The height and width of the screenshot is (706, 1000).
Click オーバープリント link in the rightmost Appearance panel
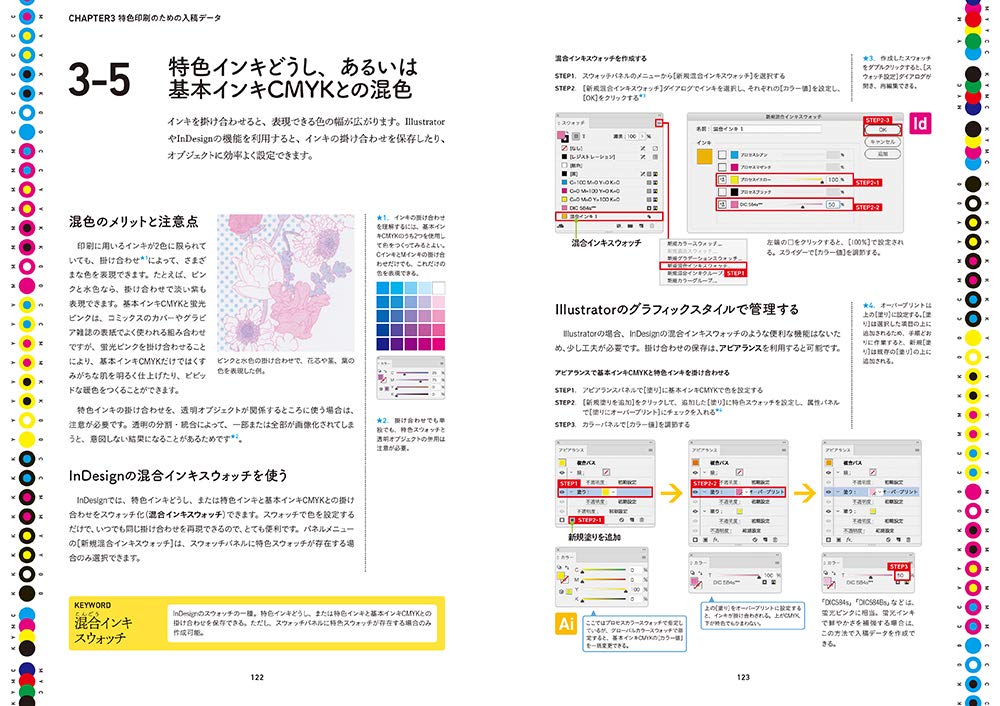901,492
